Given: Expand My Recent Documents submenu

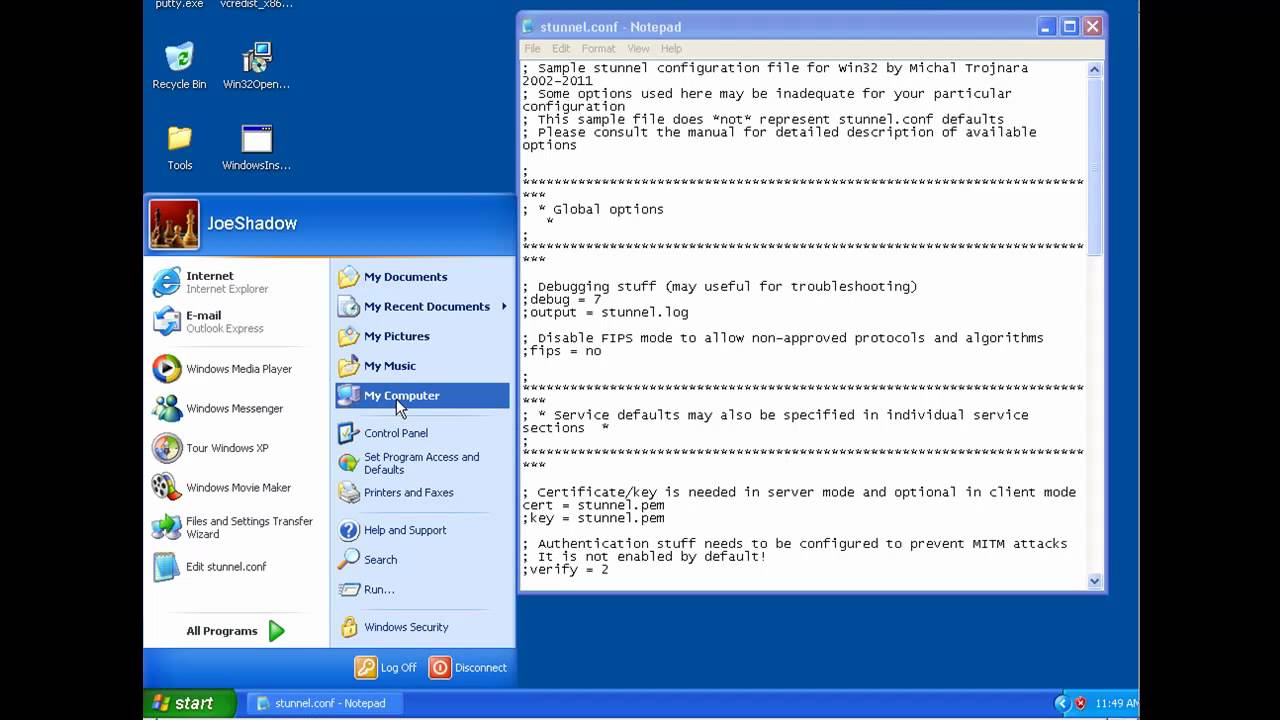Looking at the screenshot, I should pyautogui.click(x=422, y=306).
